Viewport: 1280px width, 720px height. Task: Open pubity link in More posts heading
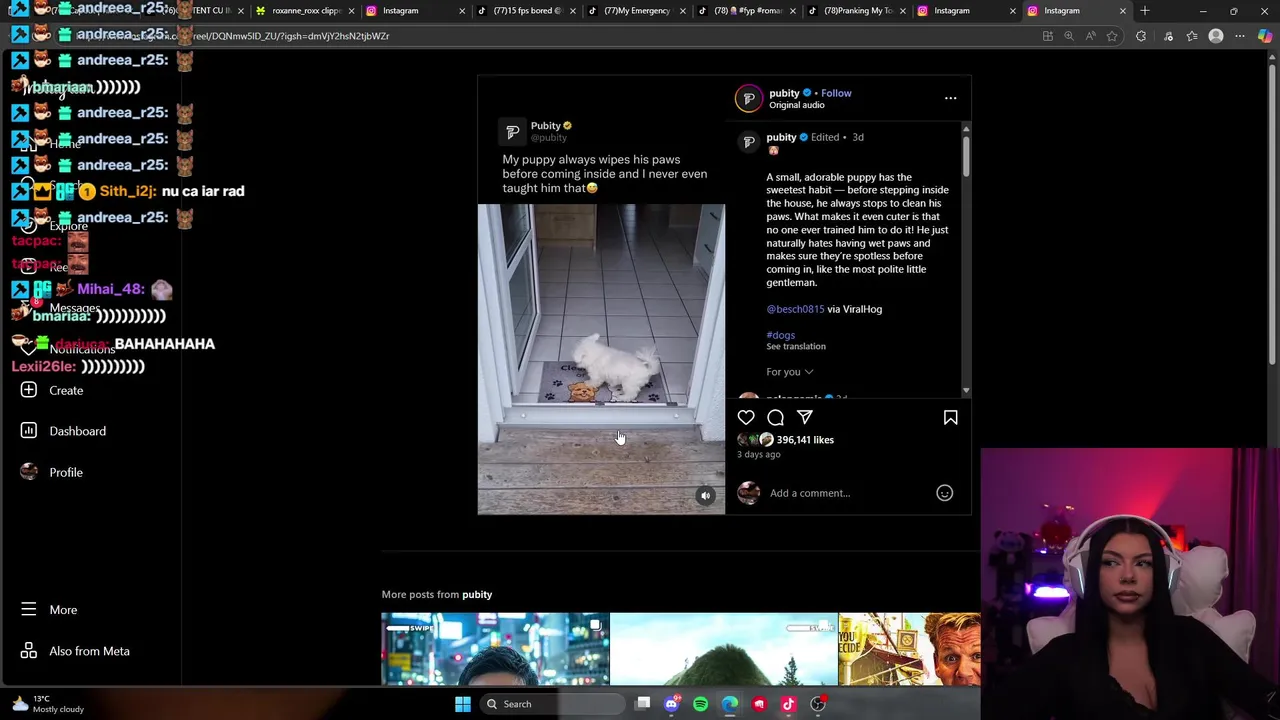point(477,594)
